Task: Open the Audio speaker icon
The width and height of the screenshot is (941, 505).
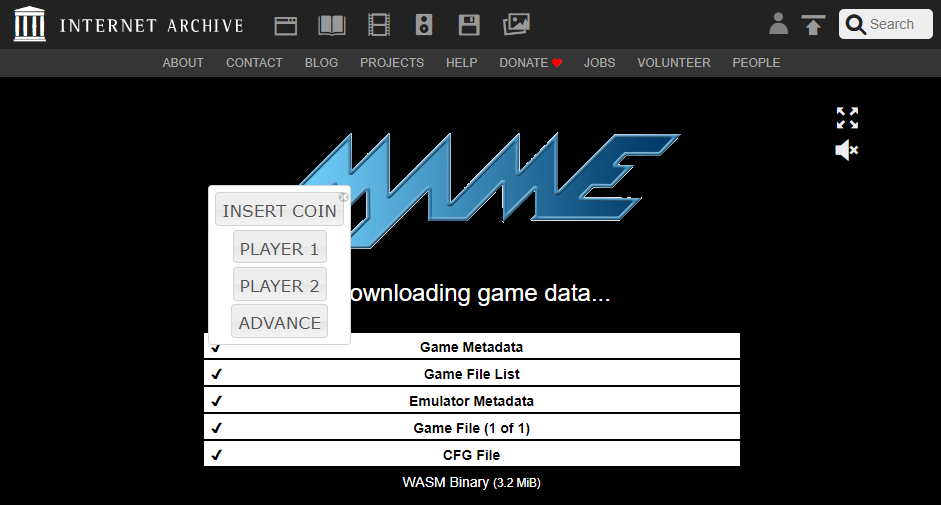Action: 424,25
